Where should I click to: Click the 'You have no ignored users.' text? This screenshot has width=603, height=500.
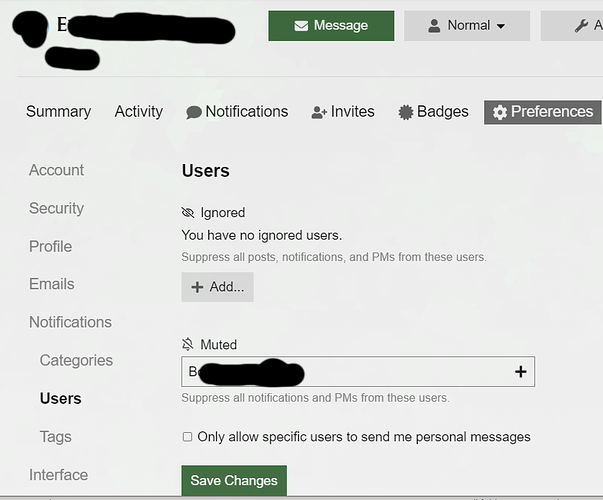(262, 235)
